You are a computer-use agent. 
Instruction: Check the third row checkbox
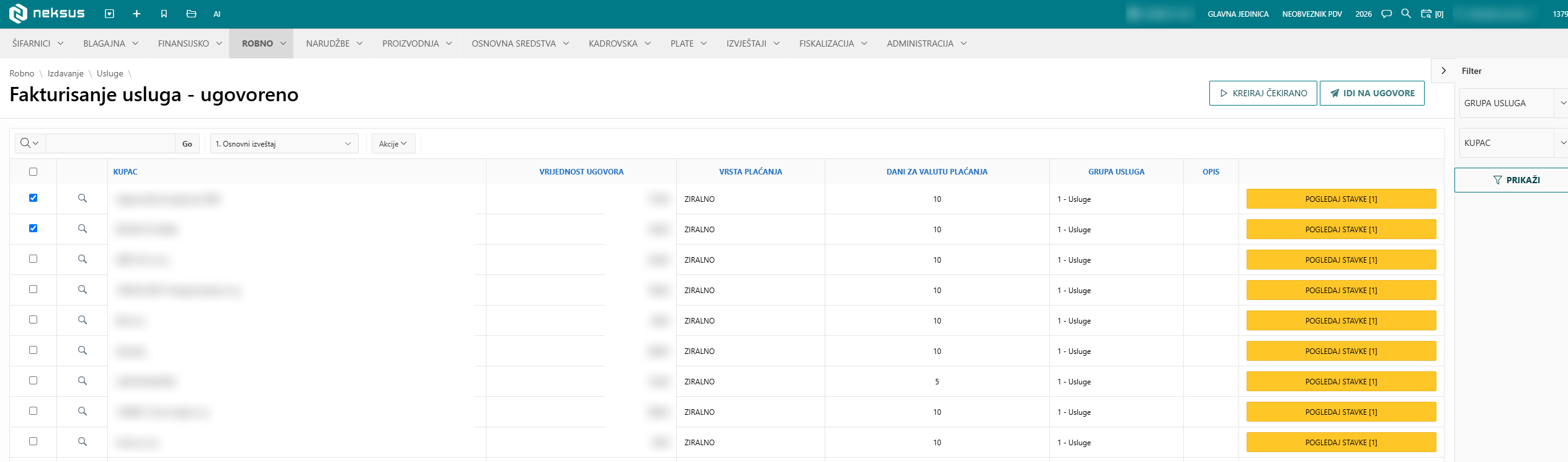pyautogui.click(x=33, y=258)
